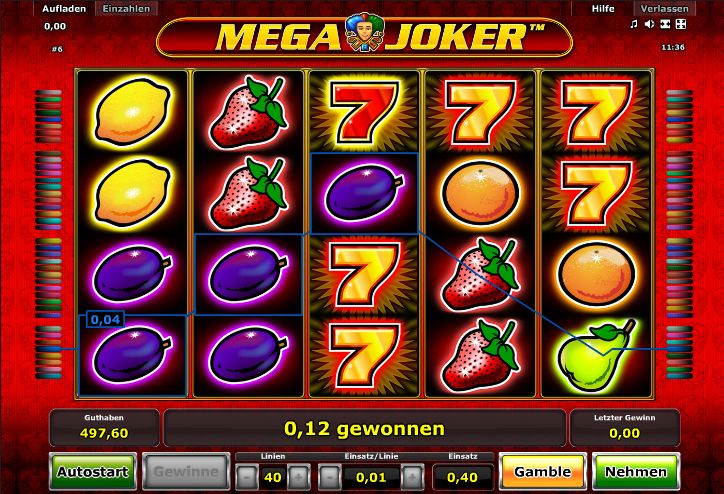Toggle the background music note icon
This screenshot has height=494, width=724.
[x=634, y=24]
